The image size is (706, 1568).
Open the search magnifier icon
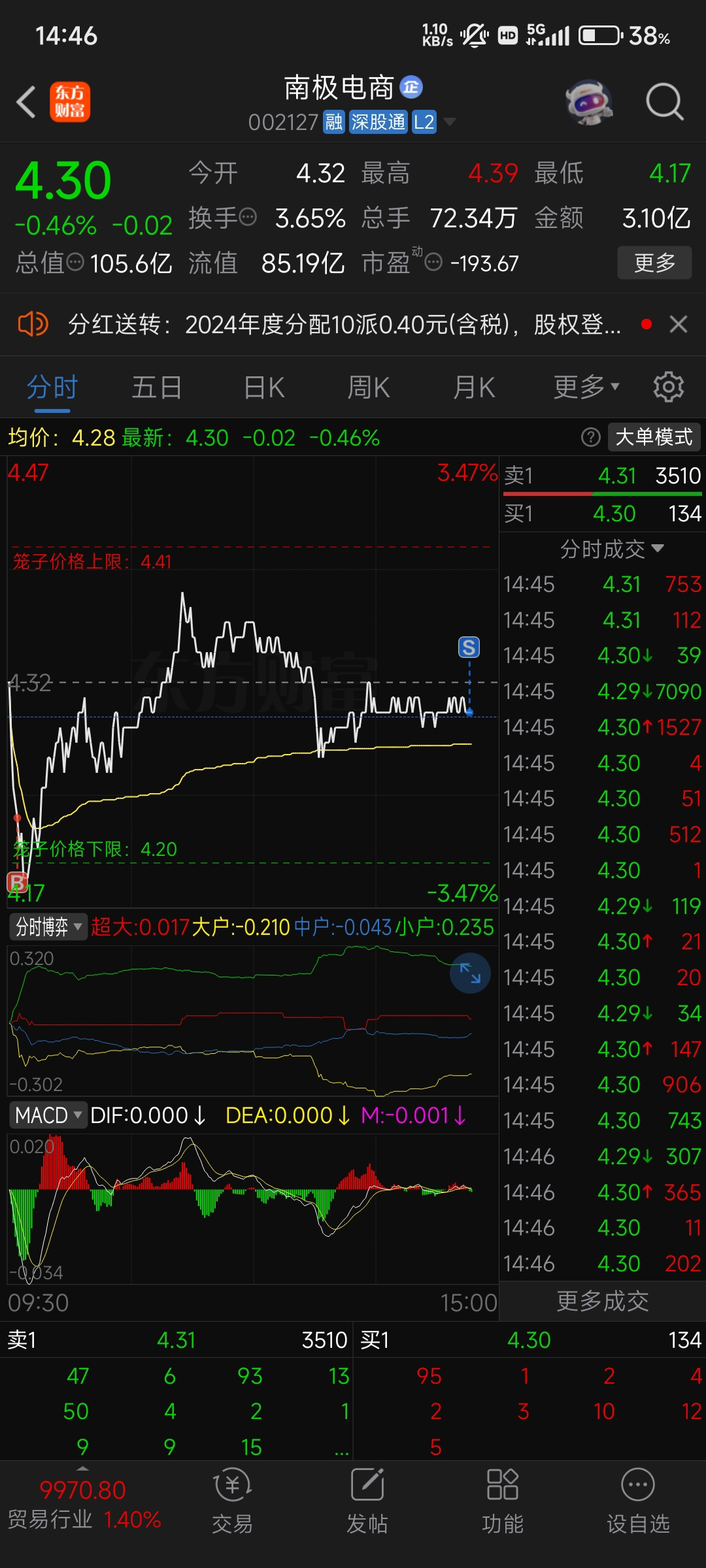[665, 103]
